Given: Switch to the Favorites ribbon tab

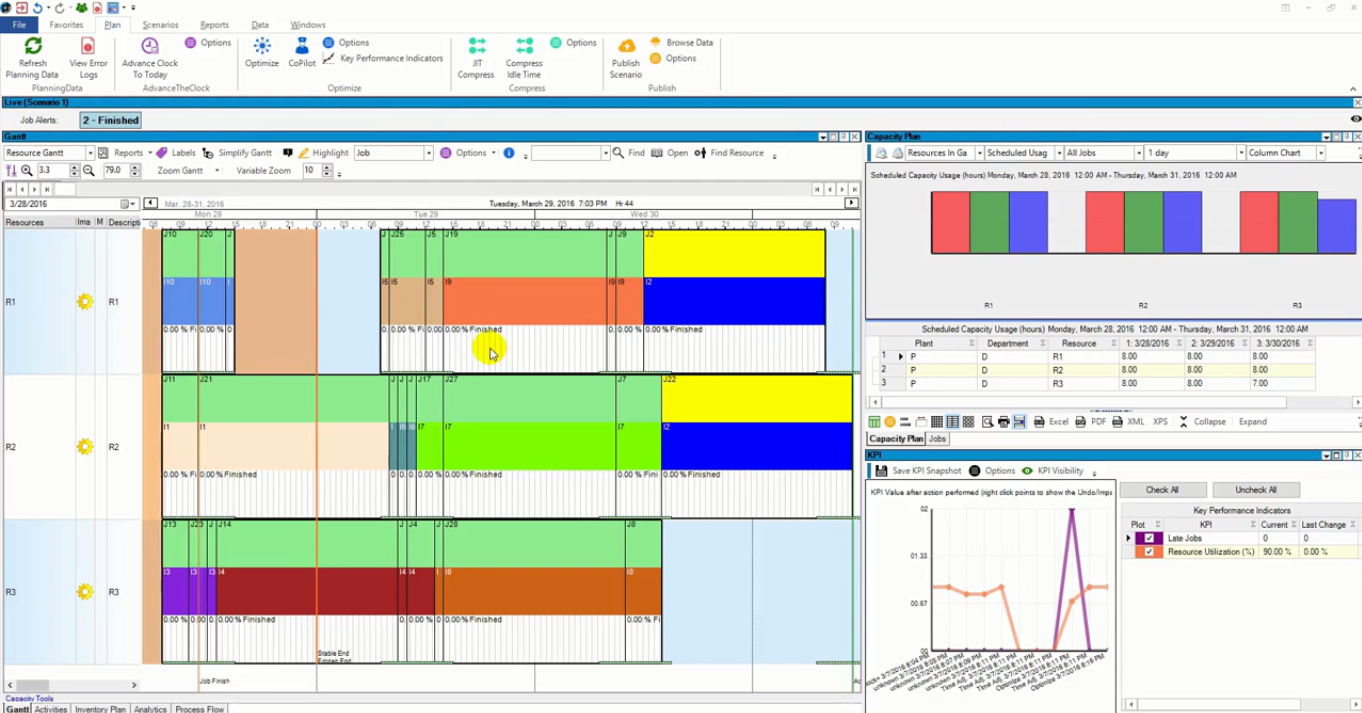Looking at the screenshot, I should coord(67,25).
